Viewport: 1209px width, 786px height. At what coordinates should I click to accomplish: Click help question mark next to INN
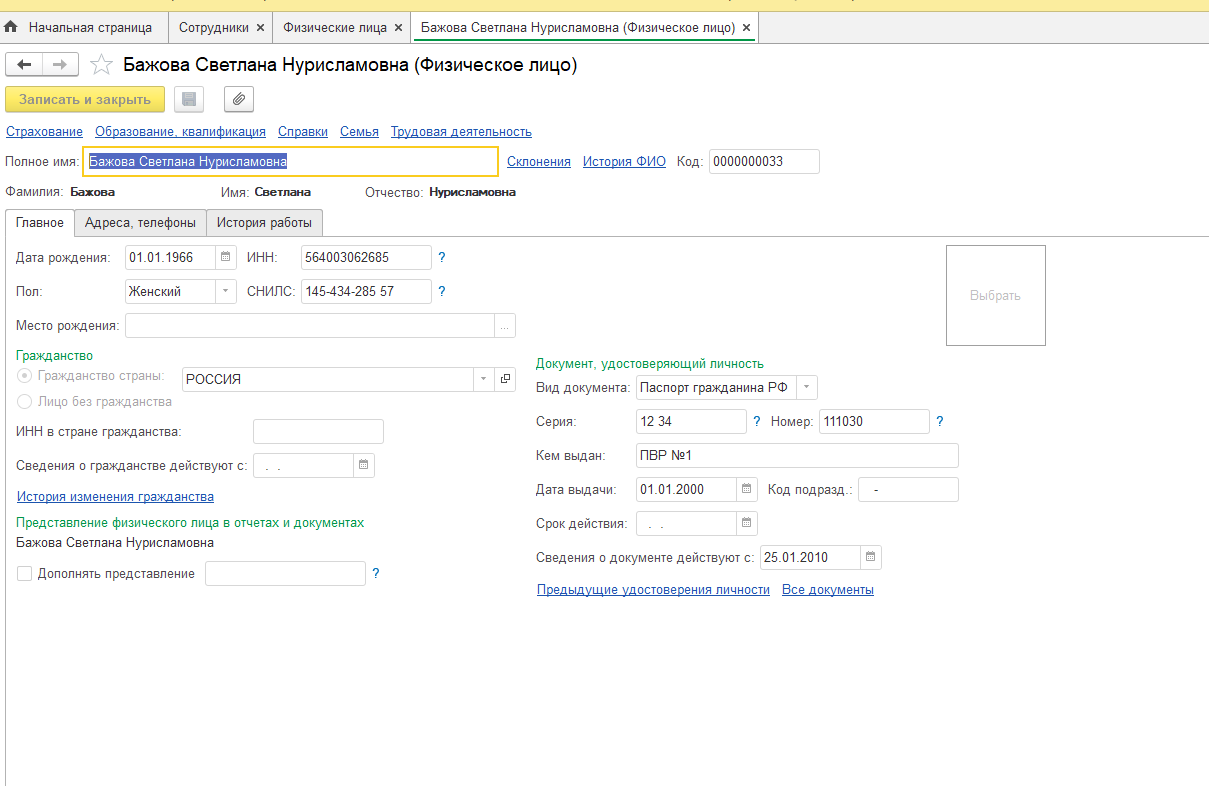tap(442, 258)
